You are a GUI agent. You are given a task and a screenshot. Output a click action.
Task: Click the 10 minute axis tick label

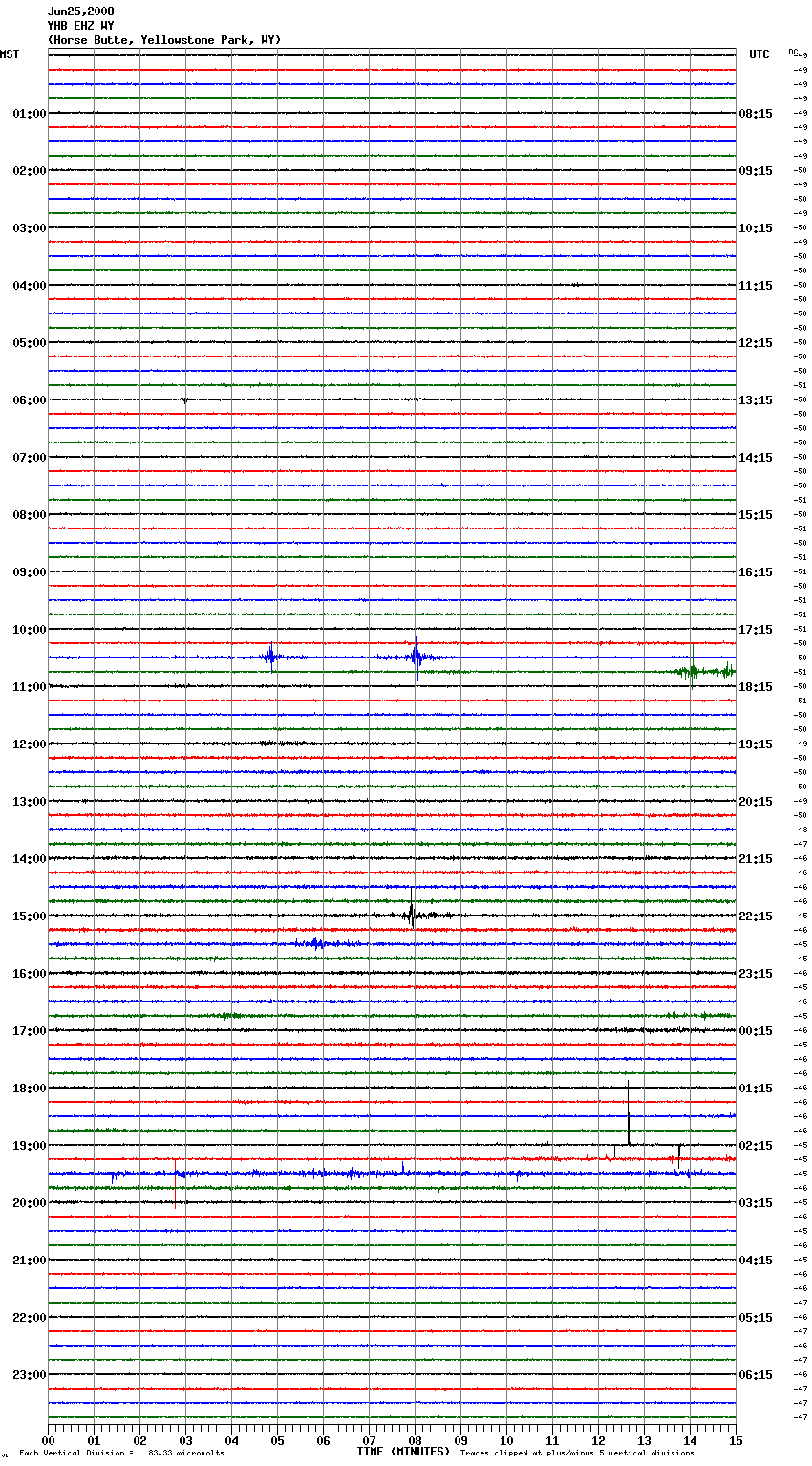(x=506, y=1440)
